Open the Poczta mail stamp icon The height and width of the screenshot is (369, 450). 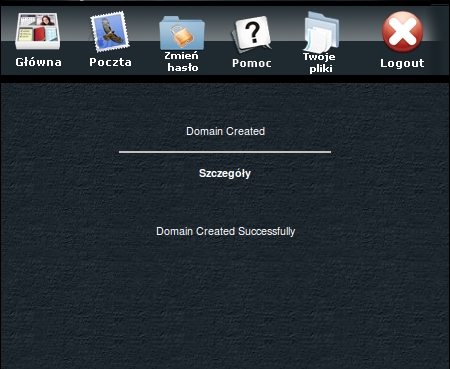pos(110,32)
